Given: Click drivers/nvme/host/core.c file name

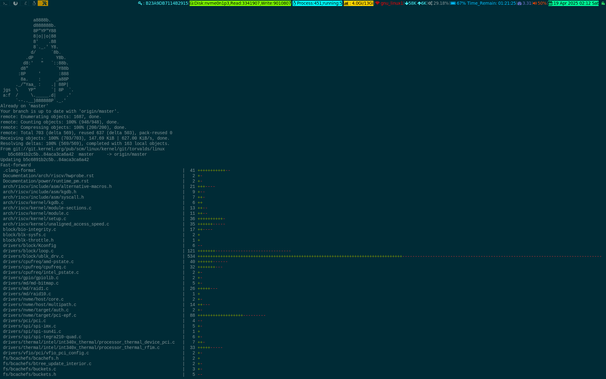Looking at the screenshot, I should point(33,299).
